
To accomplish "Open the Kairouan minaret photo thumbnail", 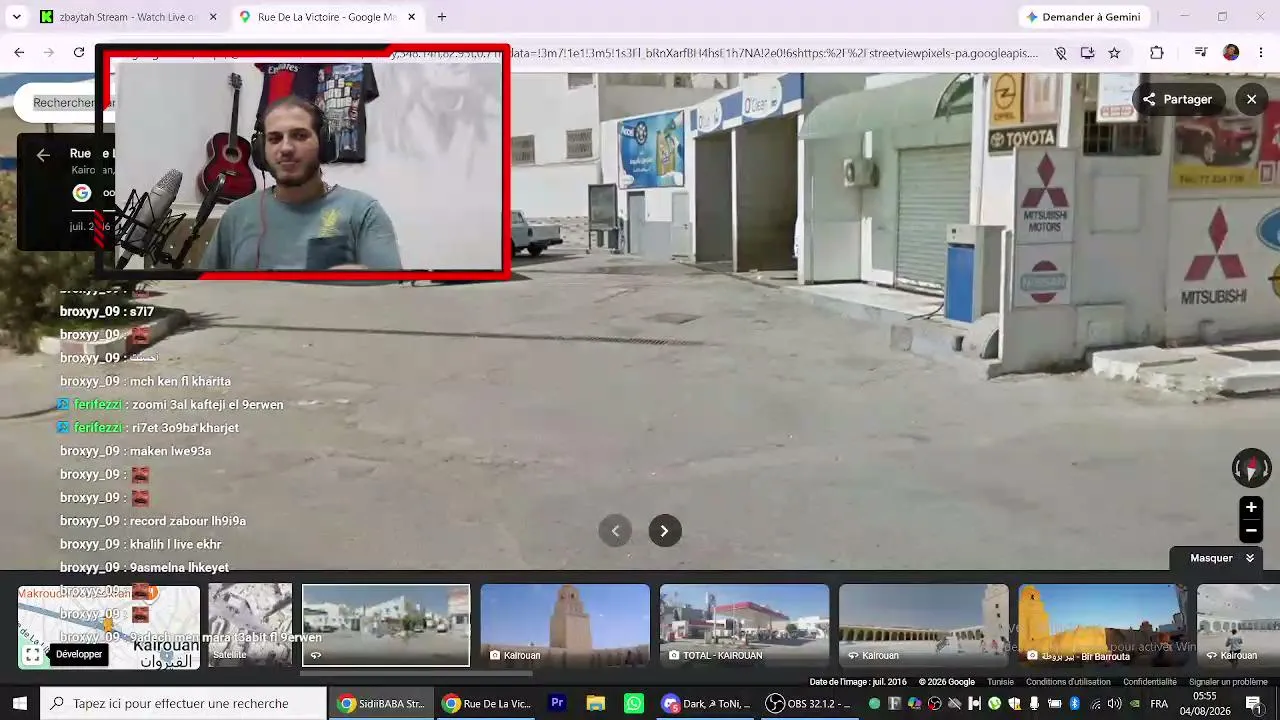I will [565, 625].
